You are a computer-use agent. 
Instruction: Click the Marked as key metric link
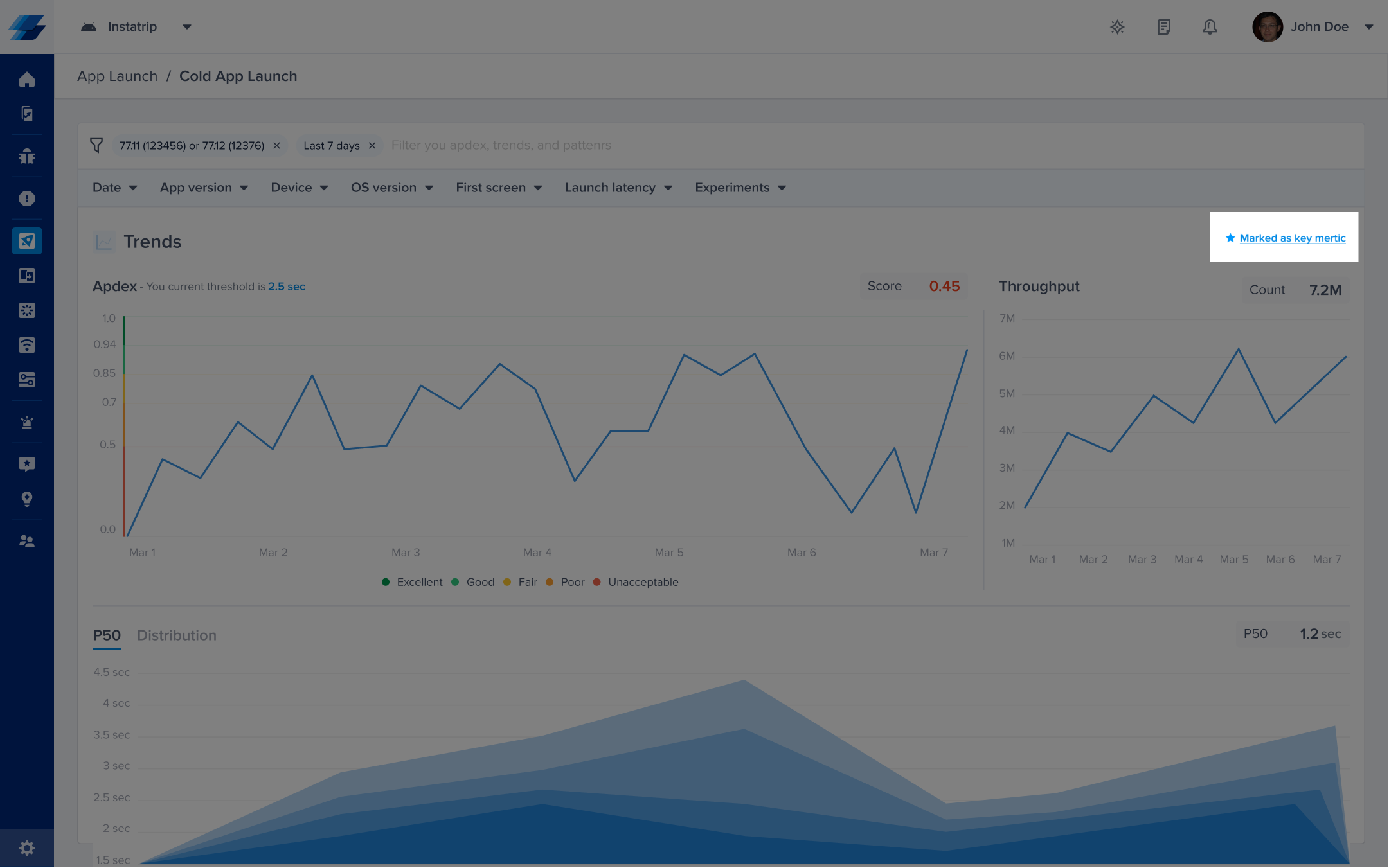click(x=1292, y=238)
